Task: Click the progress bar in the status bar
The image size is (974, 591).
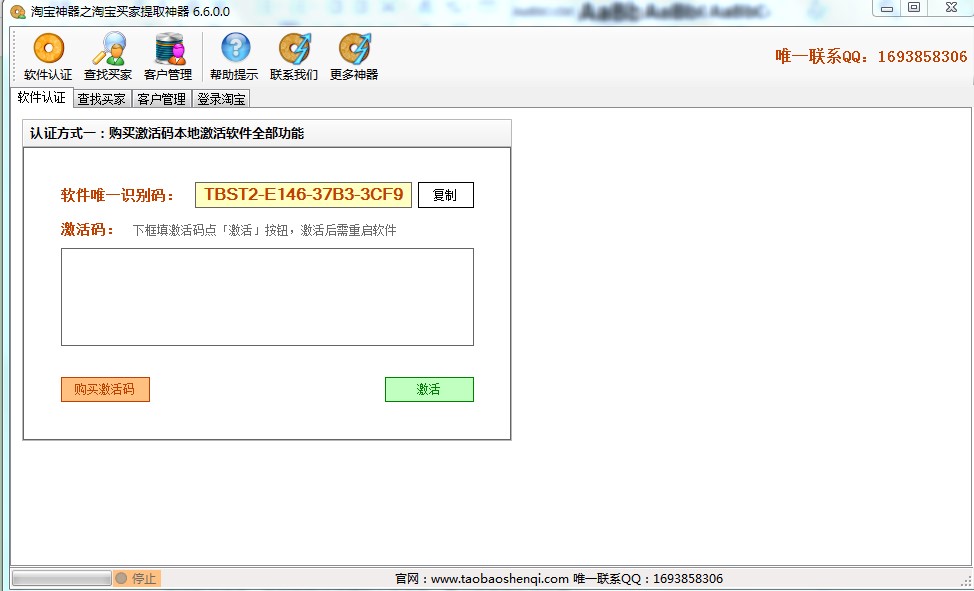Action: (x=61, y=579)
